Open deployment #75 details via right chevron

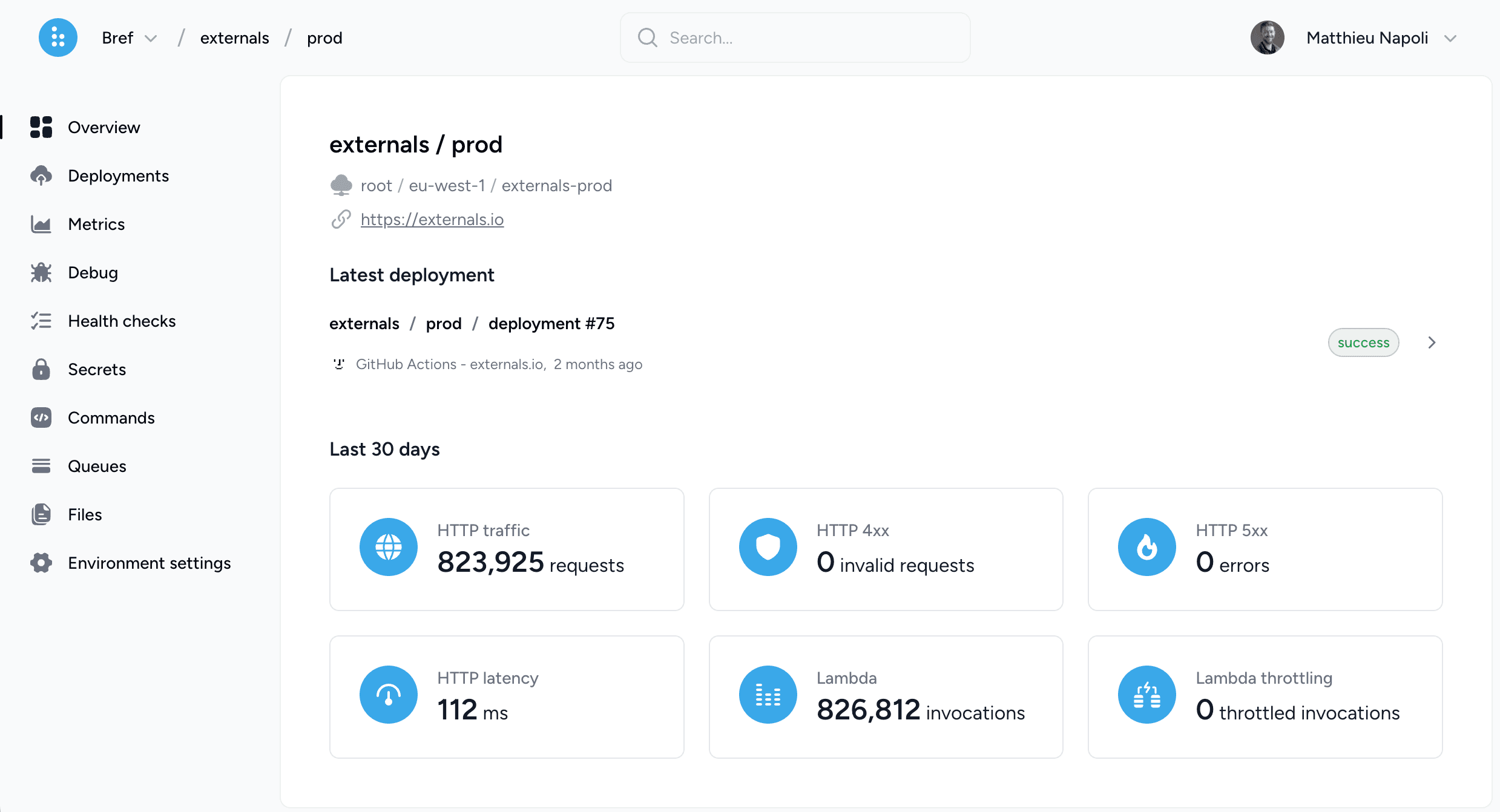pos(1432,342)
